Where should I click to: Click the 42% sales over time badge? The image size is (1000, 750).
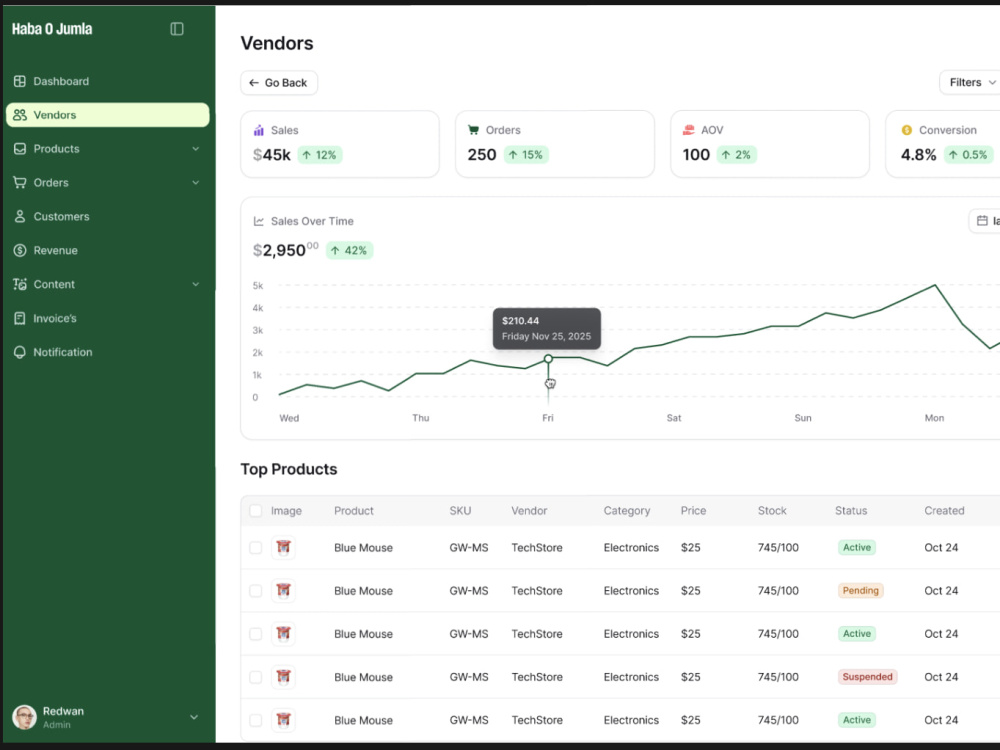pos(349,251)
